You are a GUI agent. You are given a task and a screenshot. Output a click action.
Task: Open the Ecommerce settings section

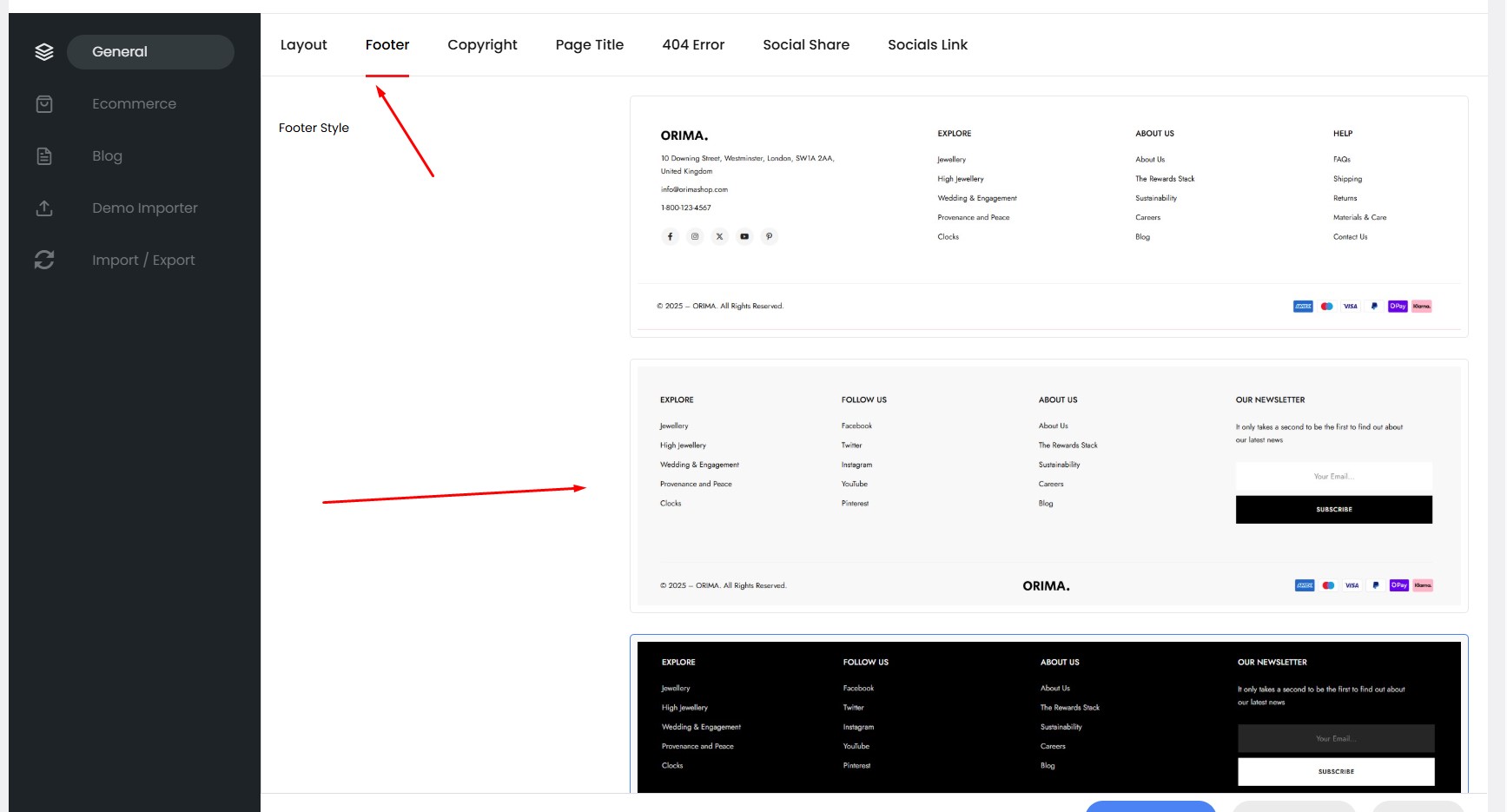[x=134, y=104]
